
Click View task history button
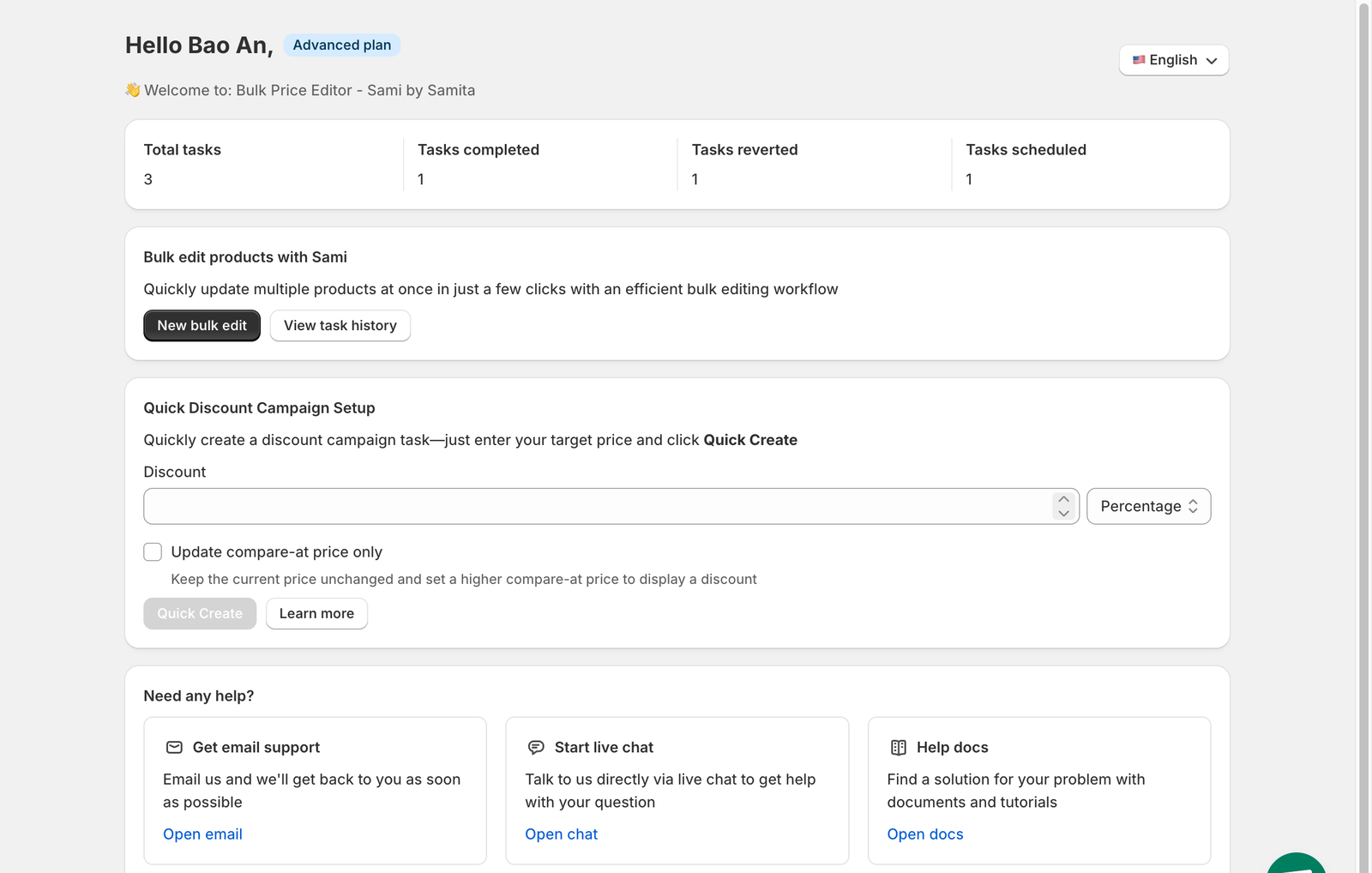340,326
